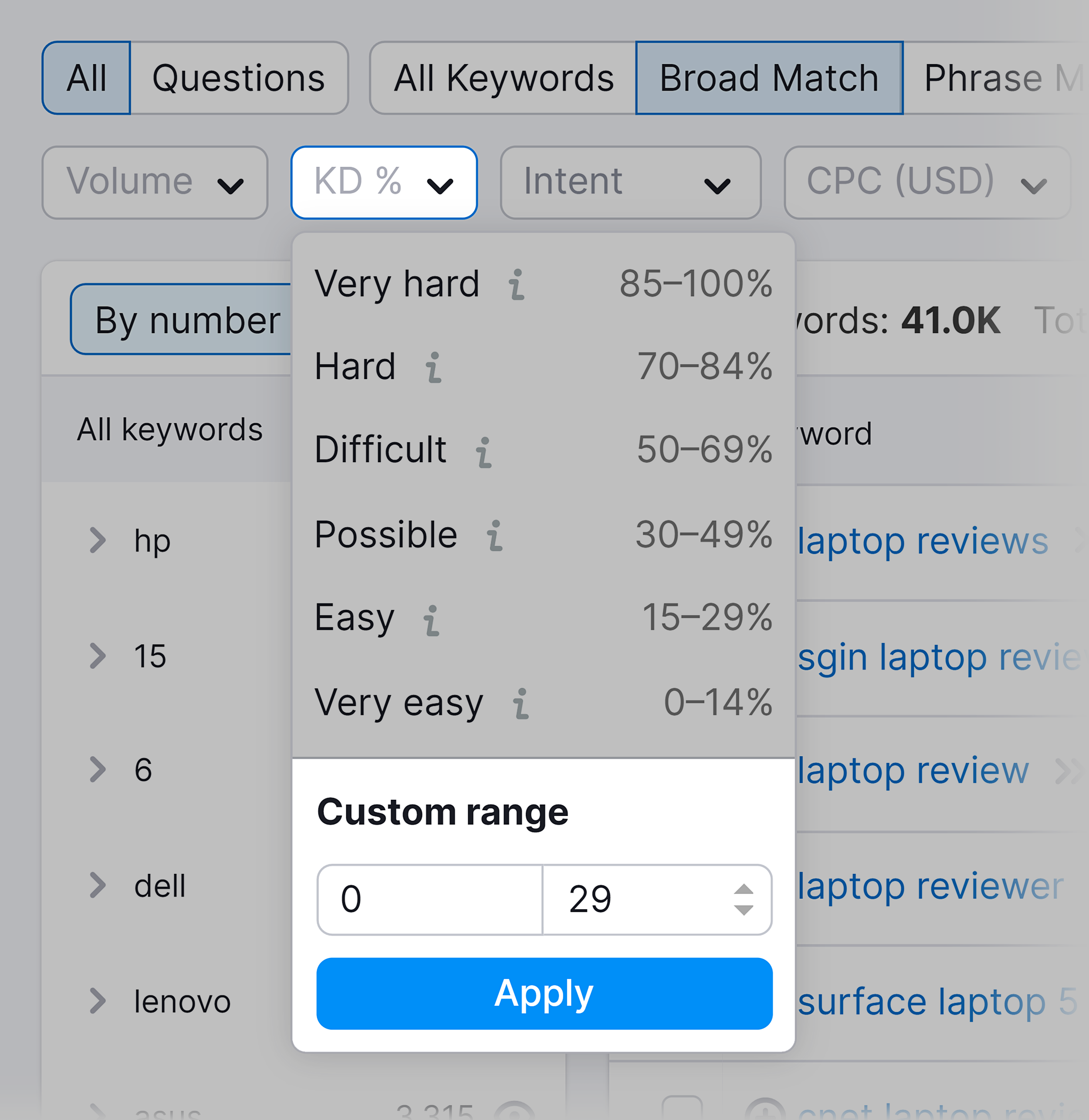The height and width of the screenshot is (1120, 1089).
Task: Open the Intent filter dropdown
Action: click(x=630, y=182)
